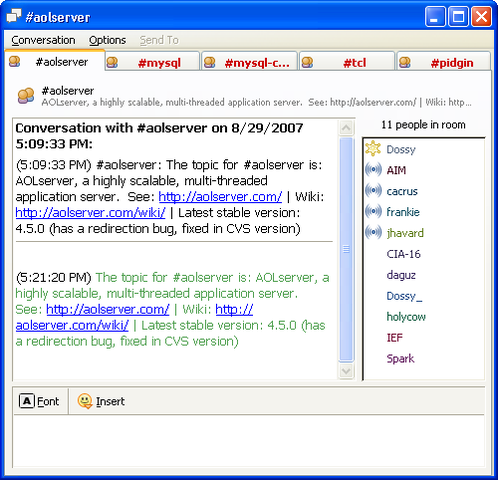
Task: Click the voice icon next to cacrus
Action: coord(373,191)
